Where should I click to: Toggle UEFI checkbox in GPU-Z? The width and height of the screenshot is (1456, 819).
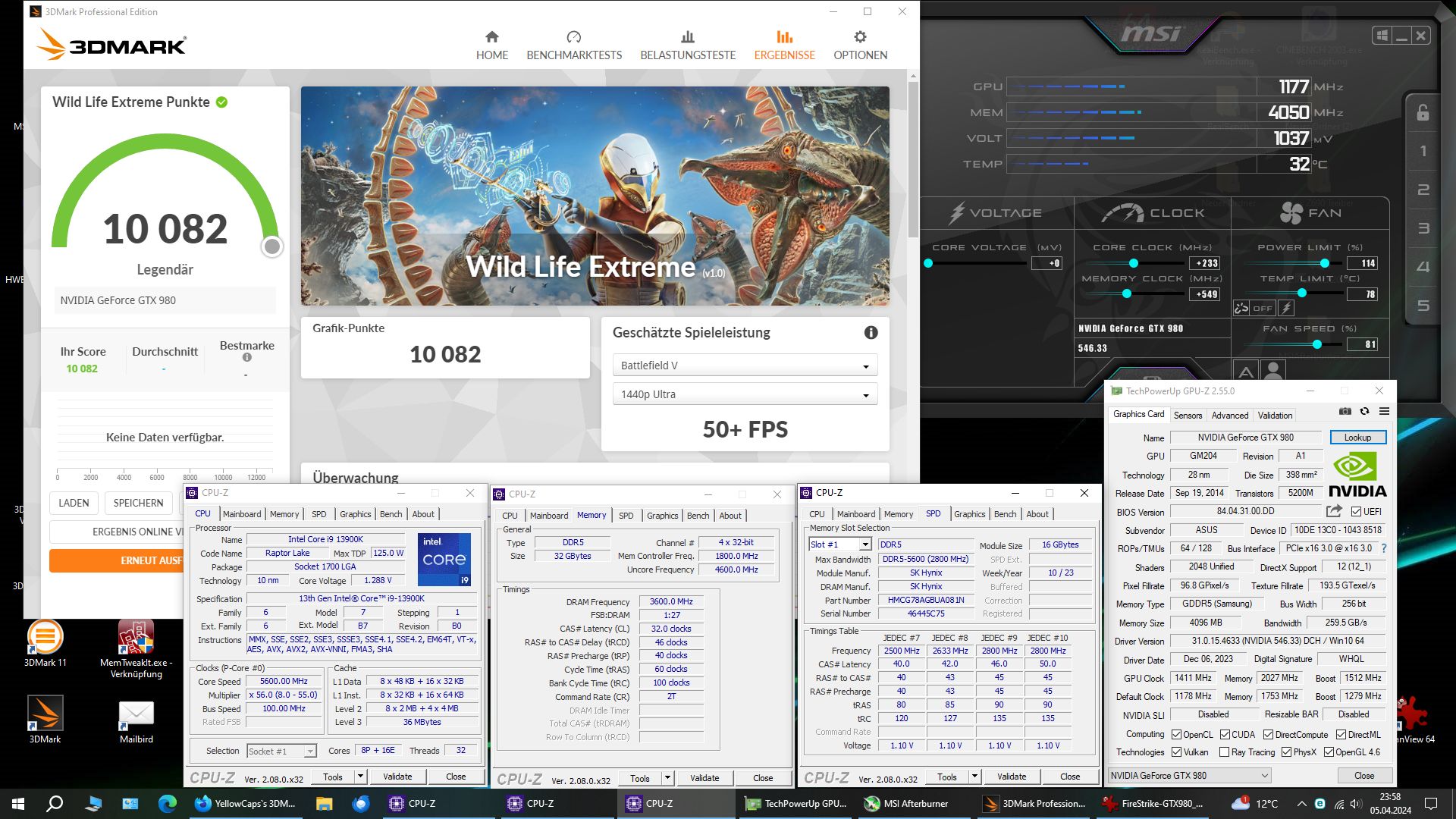point(1356,511)
